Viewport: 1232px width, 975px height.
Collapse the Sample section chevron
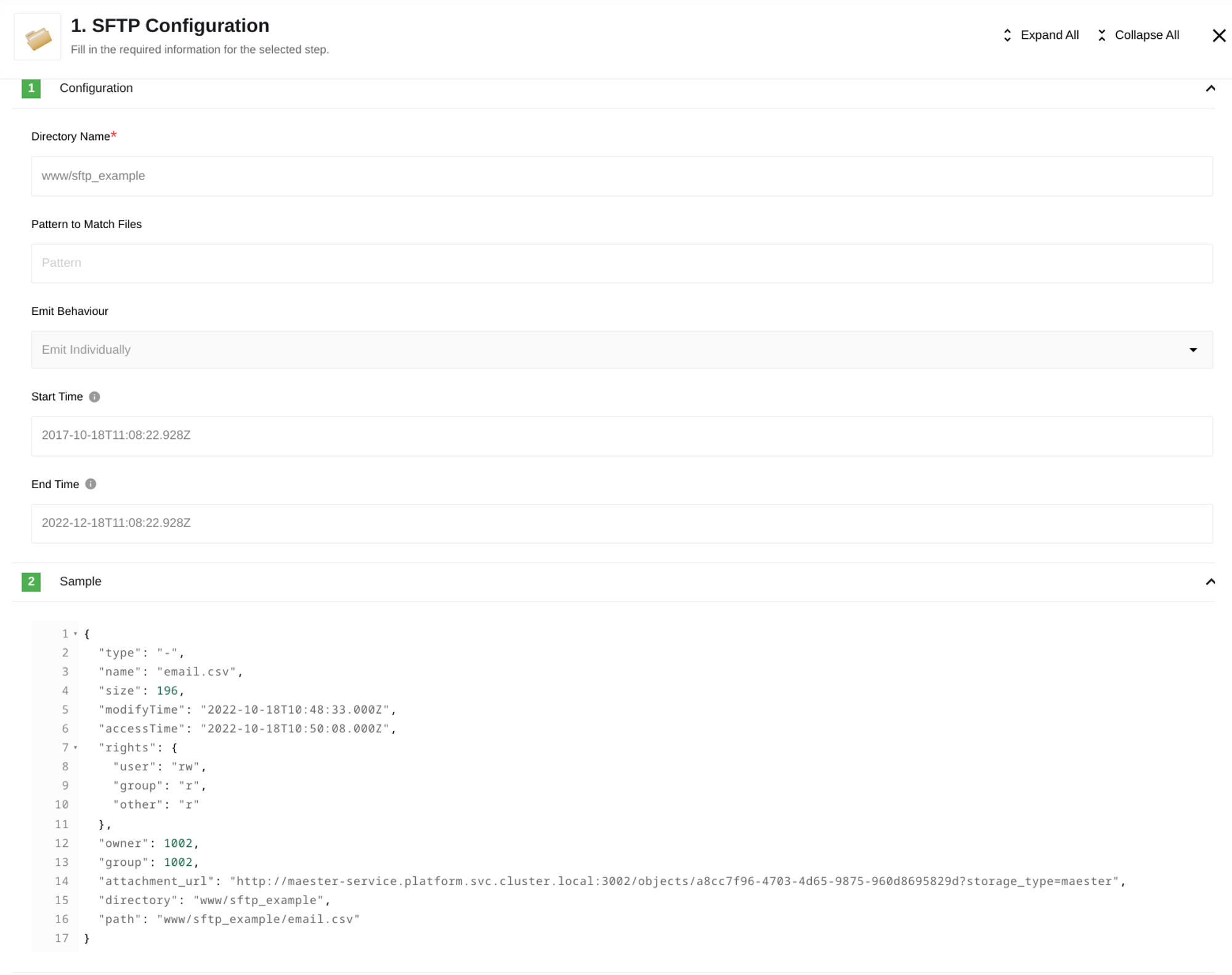pos(1210,581)
